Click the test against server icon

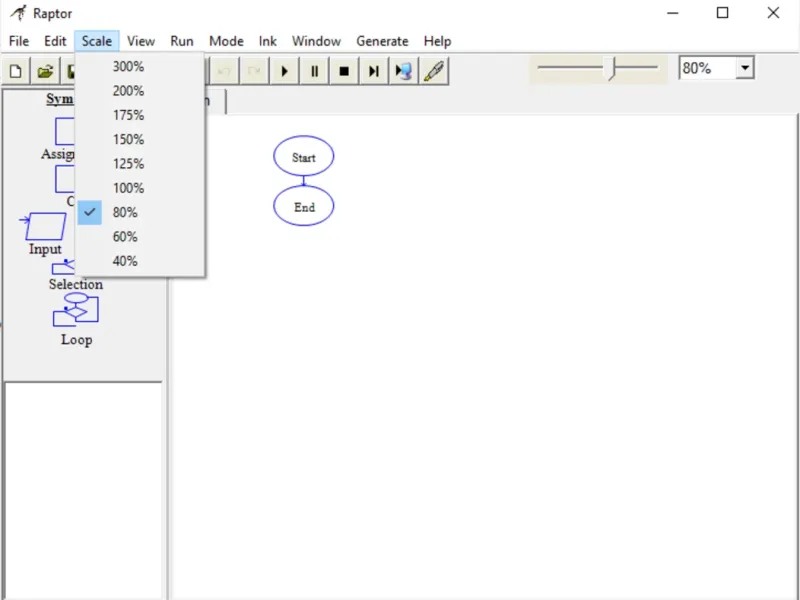(403, 71)
